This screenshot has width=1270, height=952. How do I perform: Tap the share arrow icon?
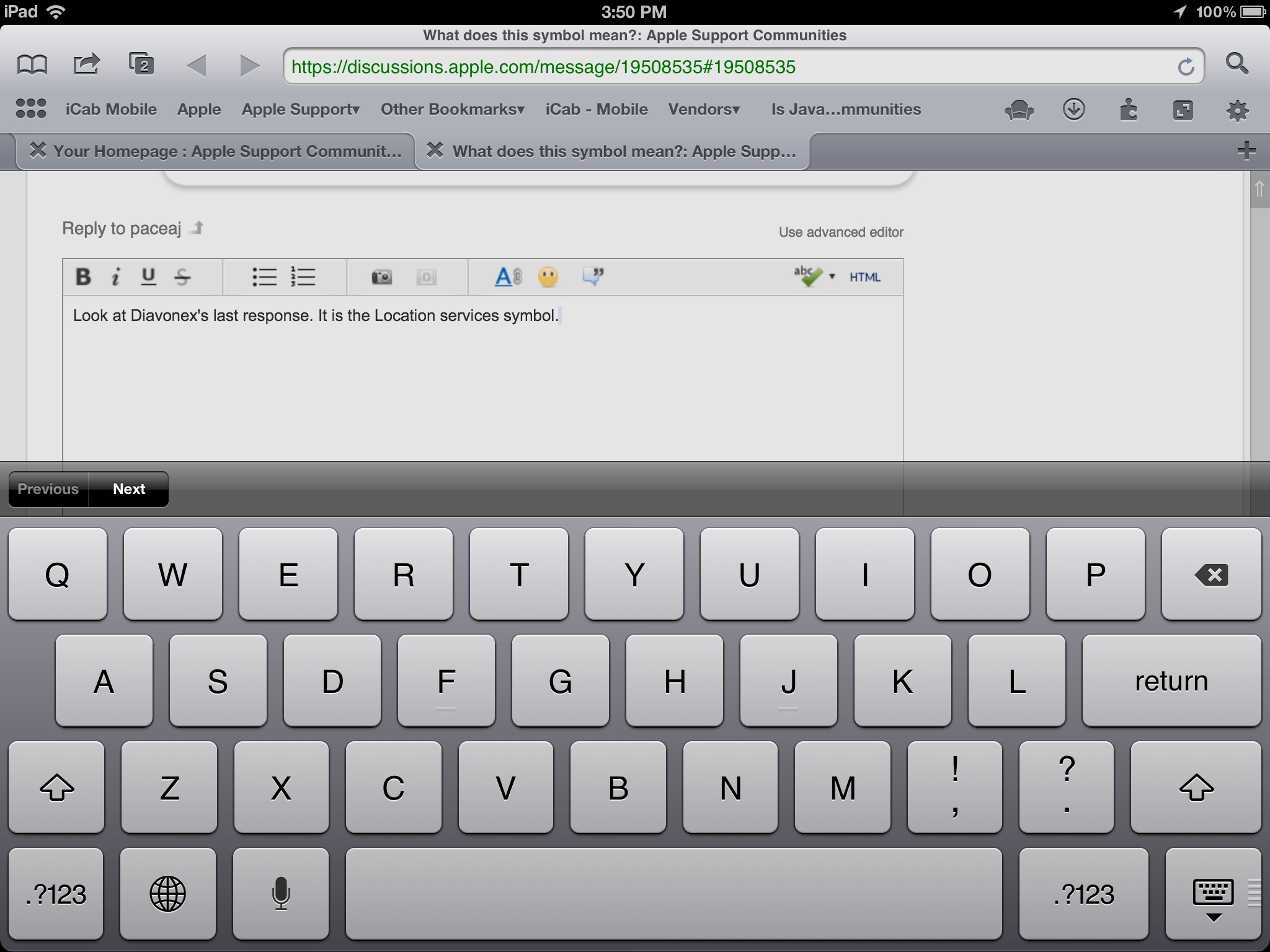coord(86,64)
